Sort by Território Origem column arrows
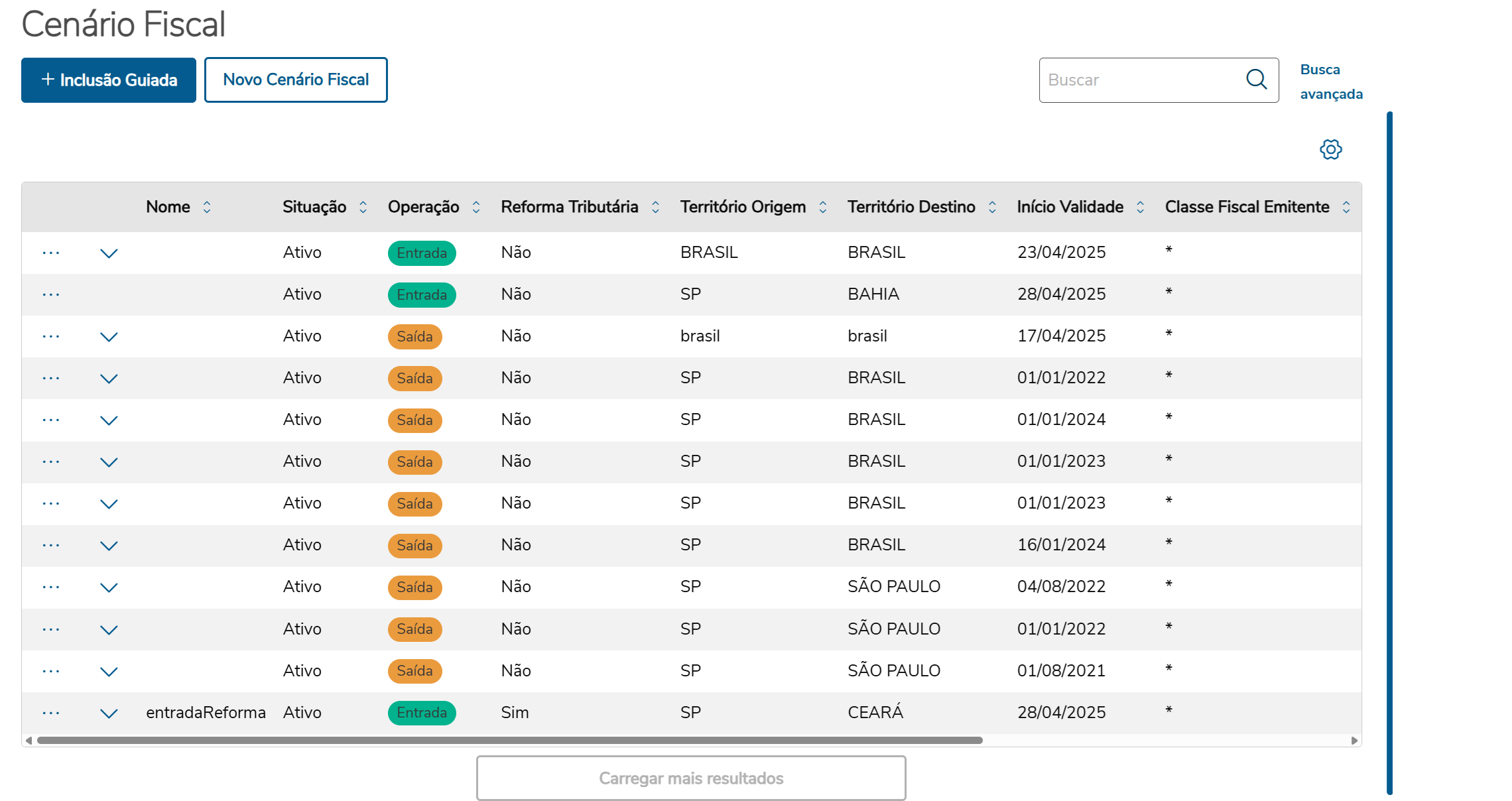Screen dimensions: 1512x801 point(822,207)
